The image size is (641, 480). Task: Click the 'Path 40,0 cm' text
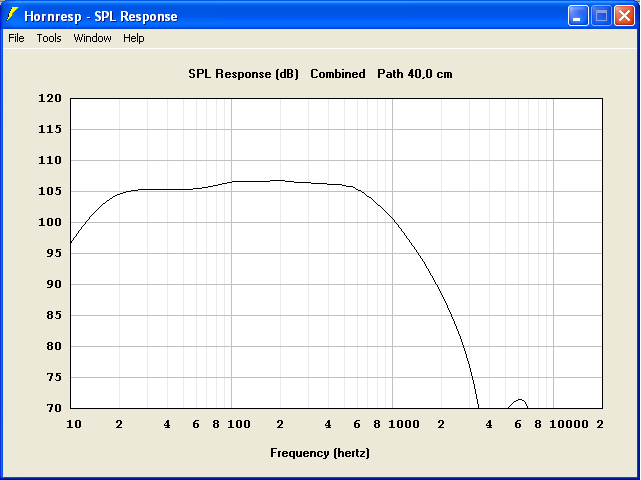tap(415, 74)
